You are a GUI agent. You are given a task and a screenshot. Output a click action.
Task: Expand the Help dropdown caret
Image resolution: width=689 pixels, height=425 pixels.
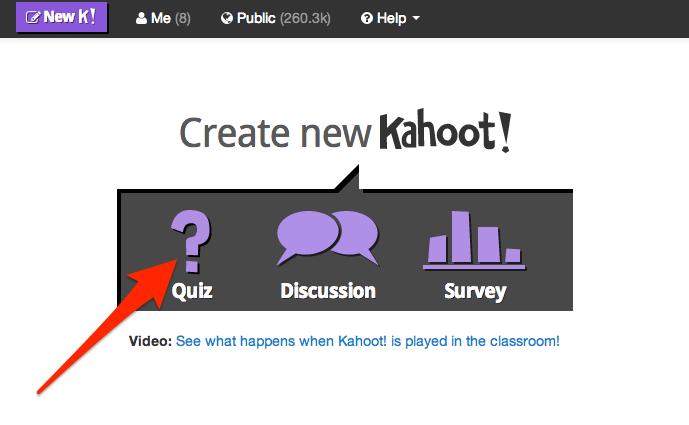416,19
